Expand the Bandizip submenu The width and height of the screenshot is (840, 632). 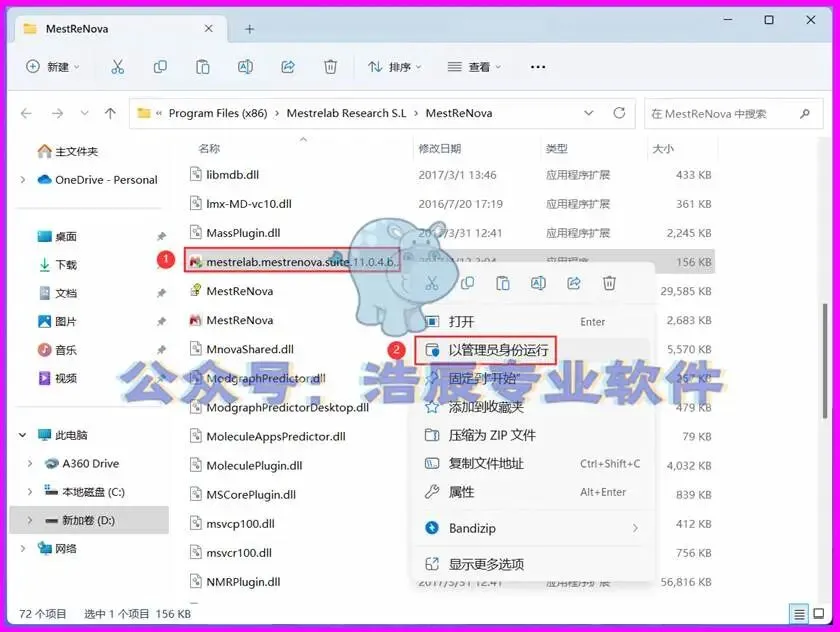635,528
